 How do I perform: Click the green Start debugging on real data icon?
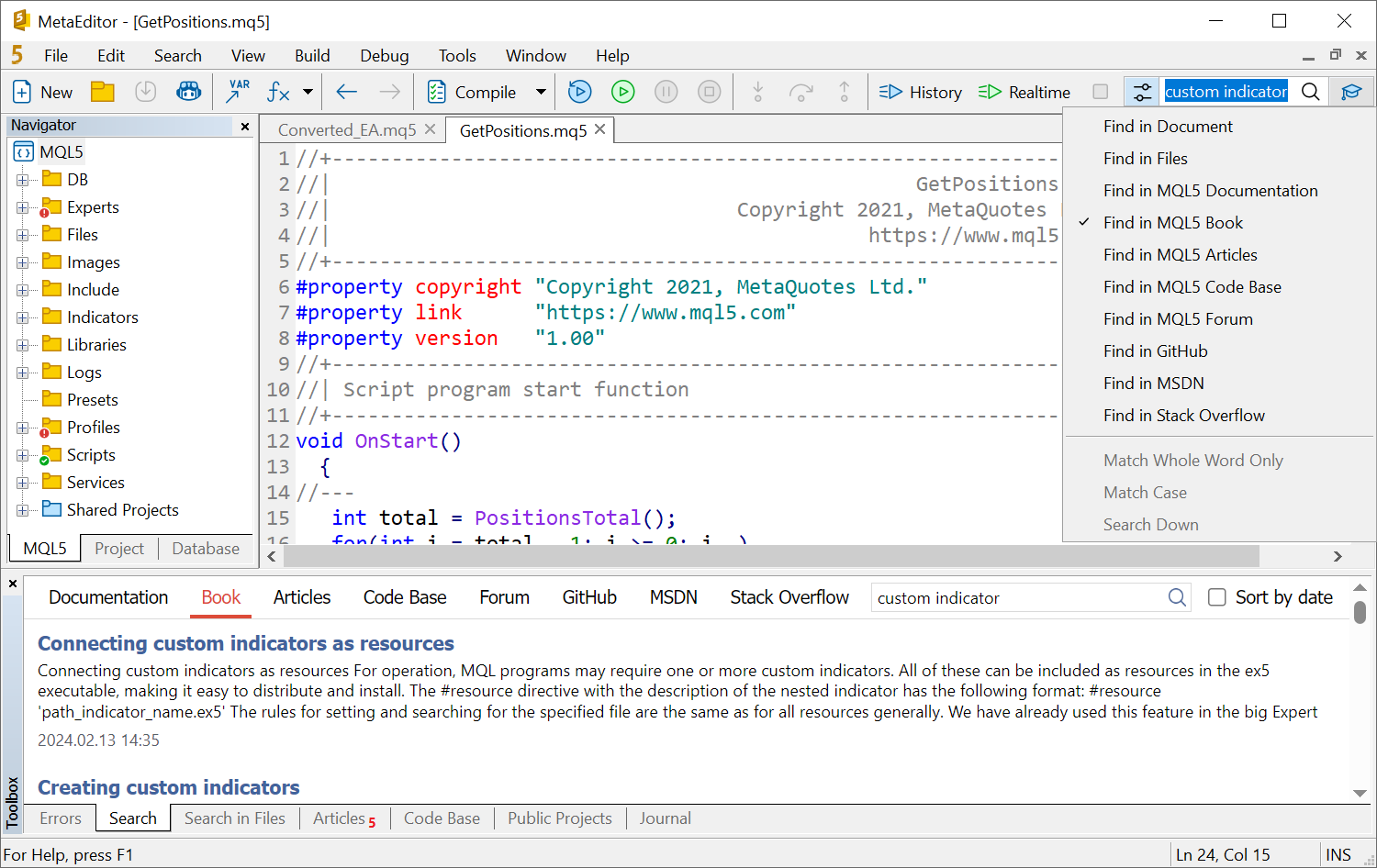(x=622, y=92)
